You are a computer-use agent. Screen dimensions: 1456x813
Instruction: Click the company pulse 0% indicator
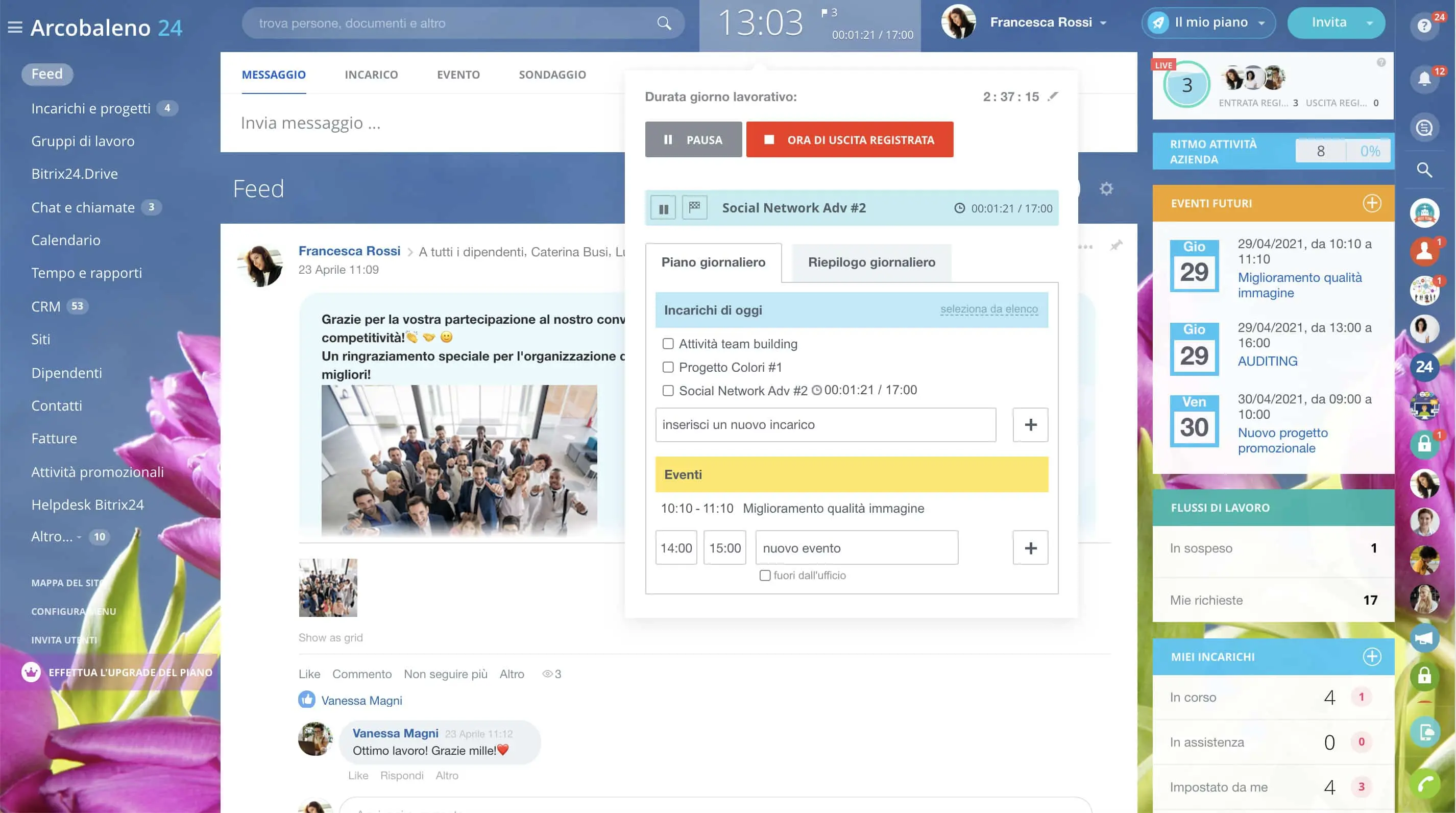[x=1370, y=151]
